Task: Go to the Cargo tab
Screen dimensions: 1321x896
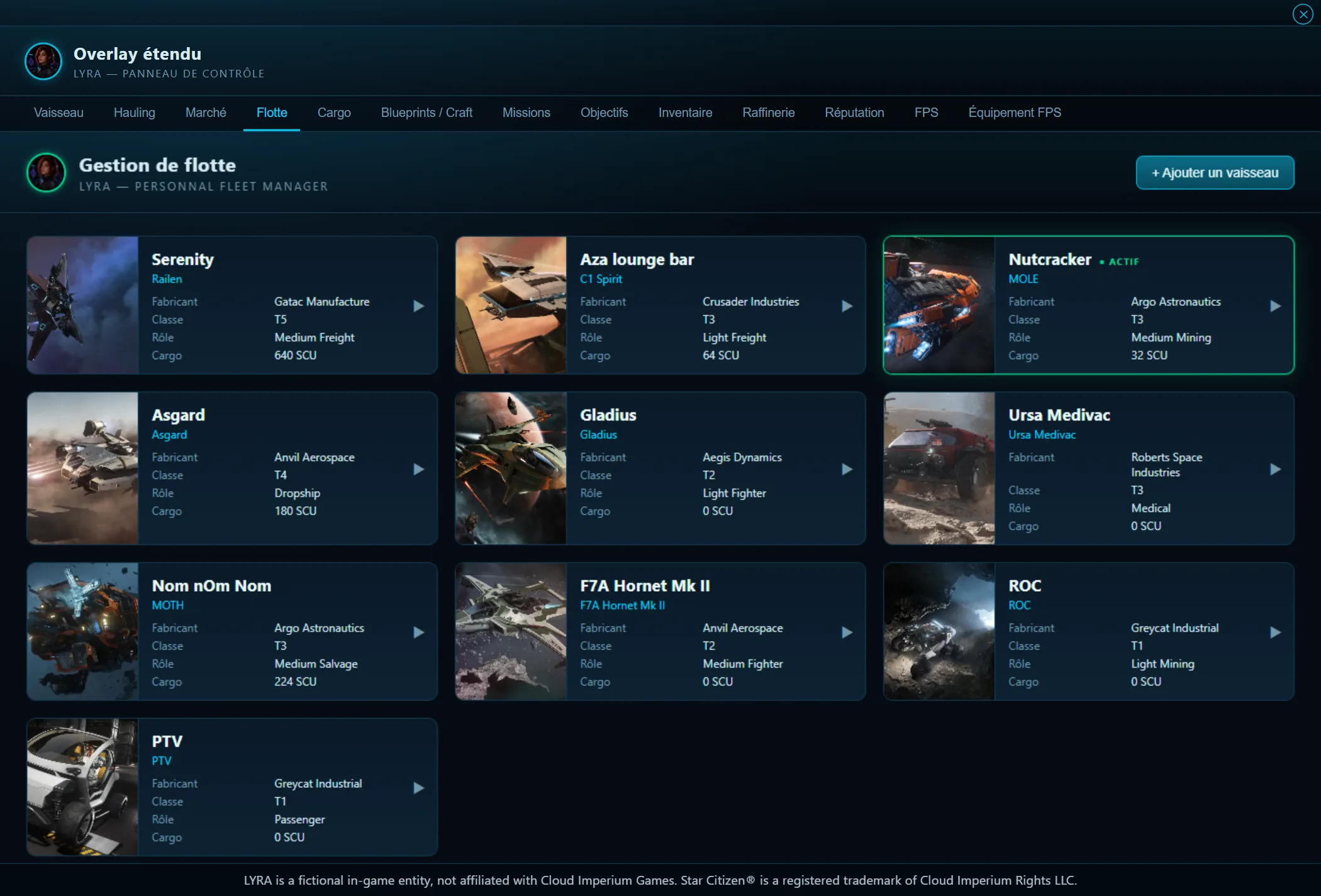Action: 334,113
